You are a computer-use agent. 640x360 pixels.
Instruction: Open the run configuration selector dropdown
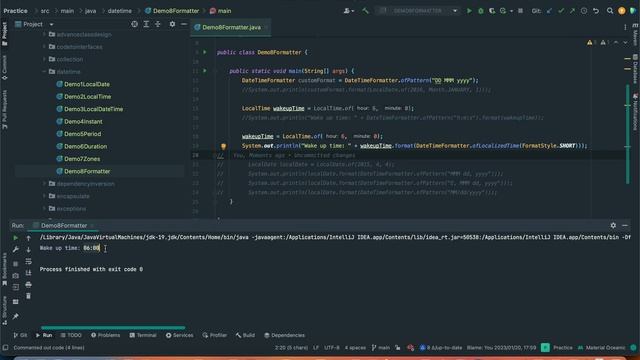418,11
